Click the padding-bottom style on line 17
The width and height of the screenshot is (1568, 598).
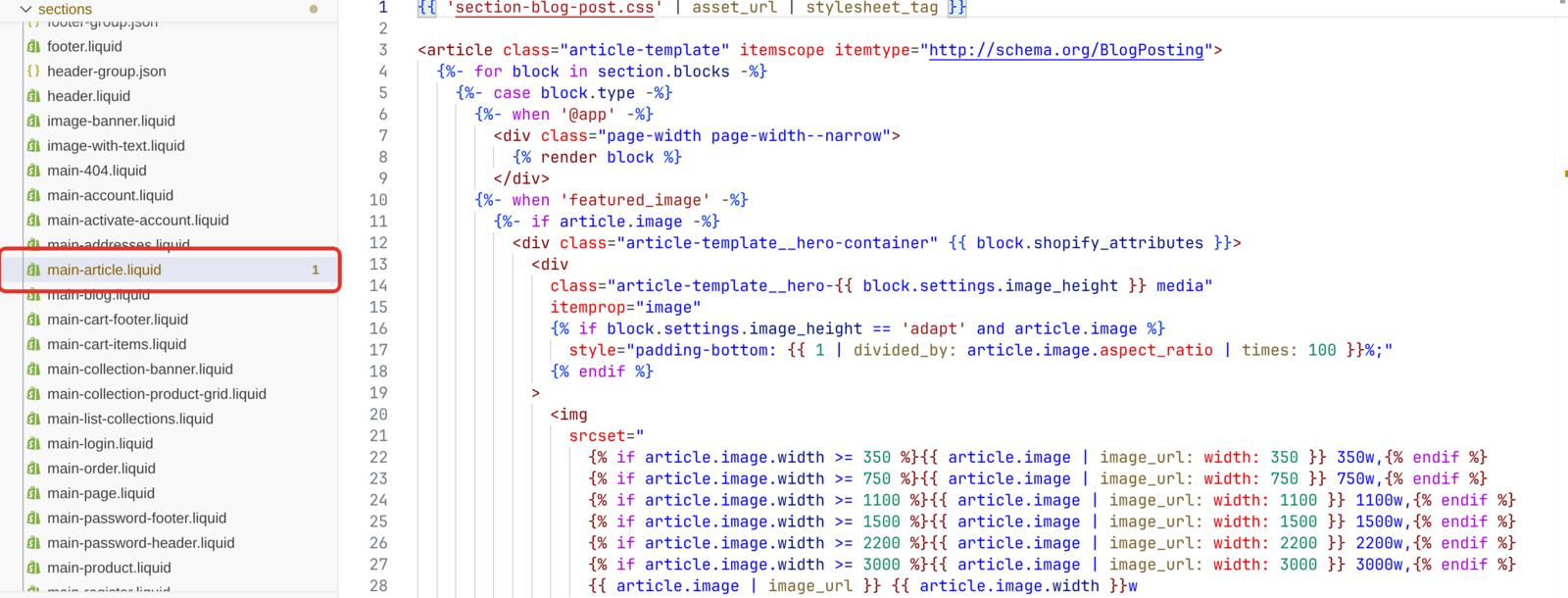coord(981,350)
